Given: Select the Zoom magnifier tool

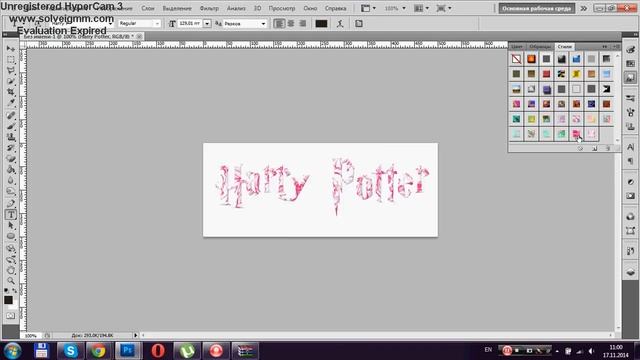Looking at the screenshot, I should pos(11,281).
